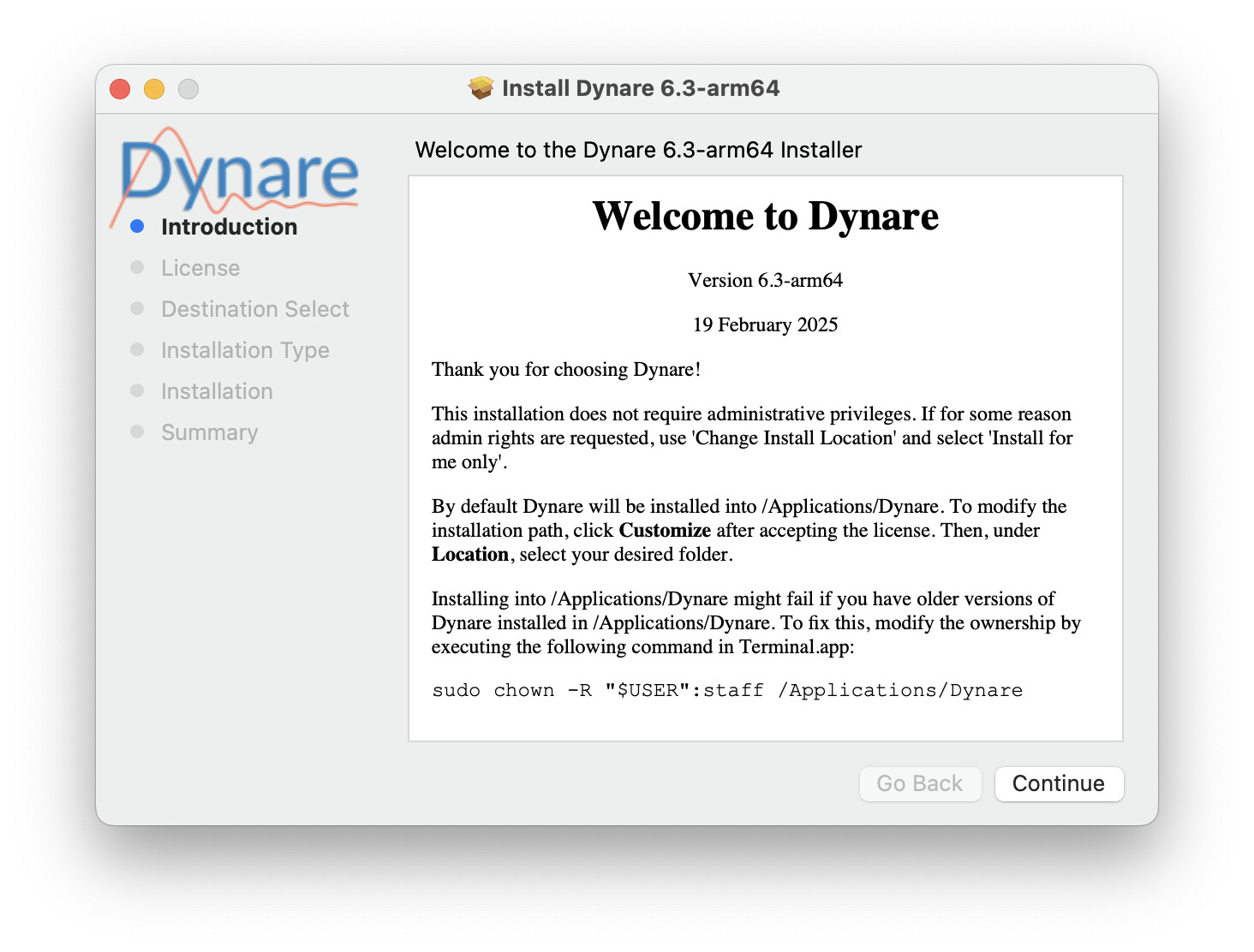Click 'Thank you for choosing Dynare!' text

tap(566, 369)
